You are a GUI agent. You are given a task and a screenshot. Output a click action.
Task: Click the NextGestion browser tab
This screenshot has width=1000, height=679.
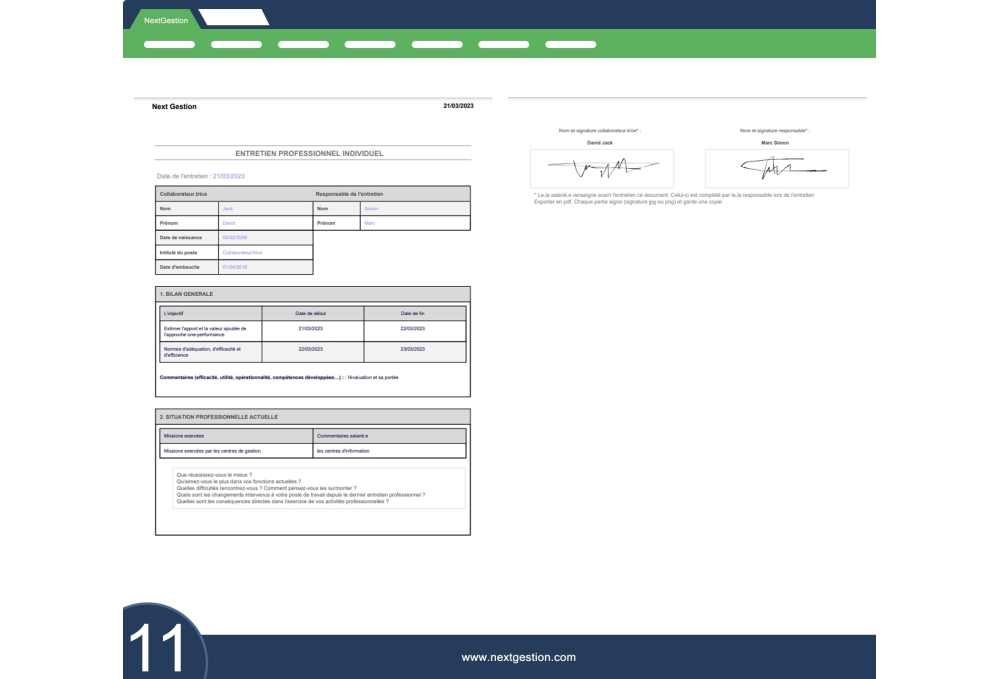(165, 20)
